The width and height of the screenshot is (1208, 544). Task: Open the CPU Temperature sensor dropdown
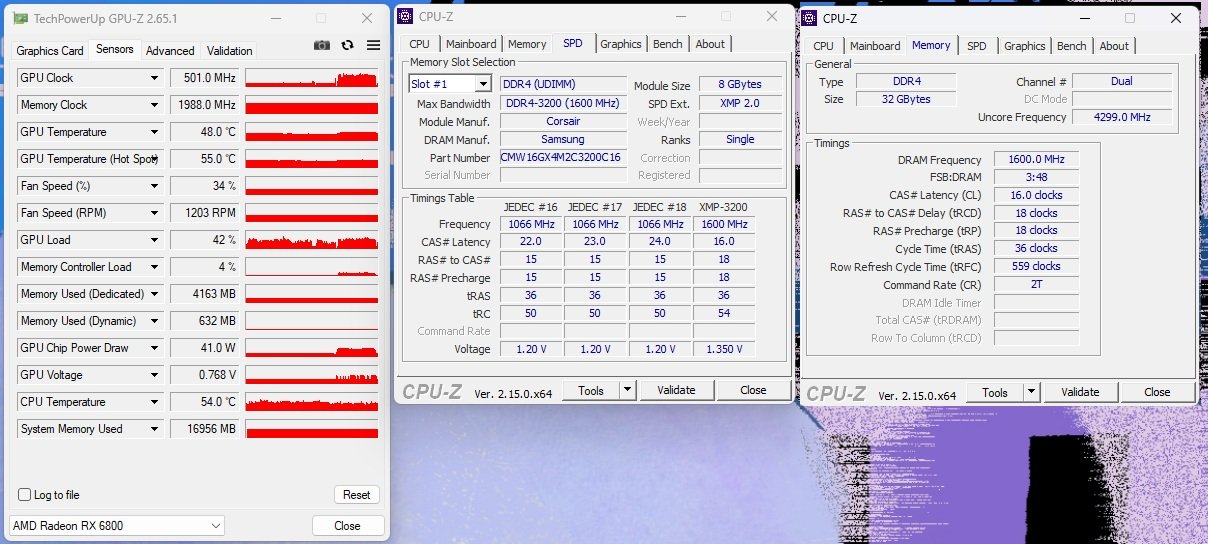[x=154, y=402]
